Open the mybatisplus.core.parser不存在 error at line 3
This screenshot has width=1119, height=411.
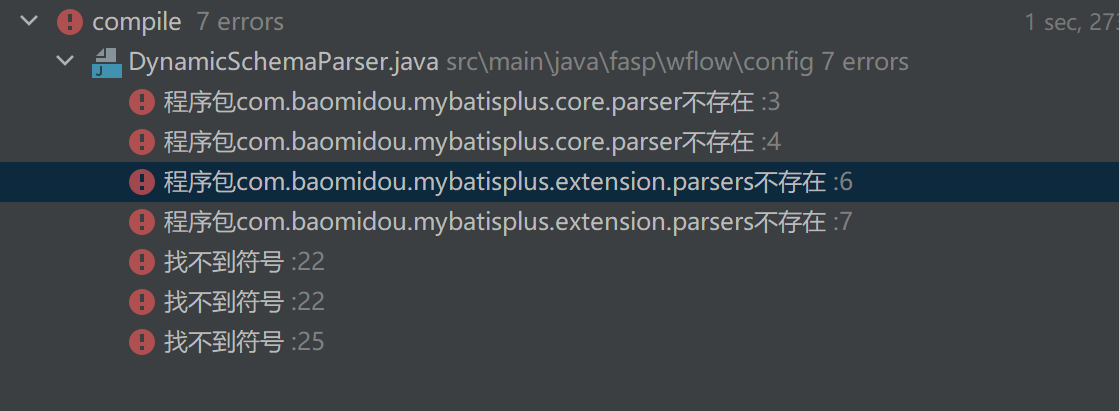pyautogui.click(x=470, y=101)
